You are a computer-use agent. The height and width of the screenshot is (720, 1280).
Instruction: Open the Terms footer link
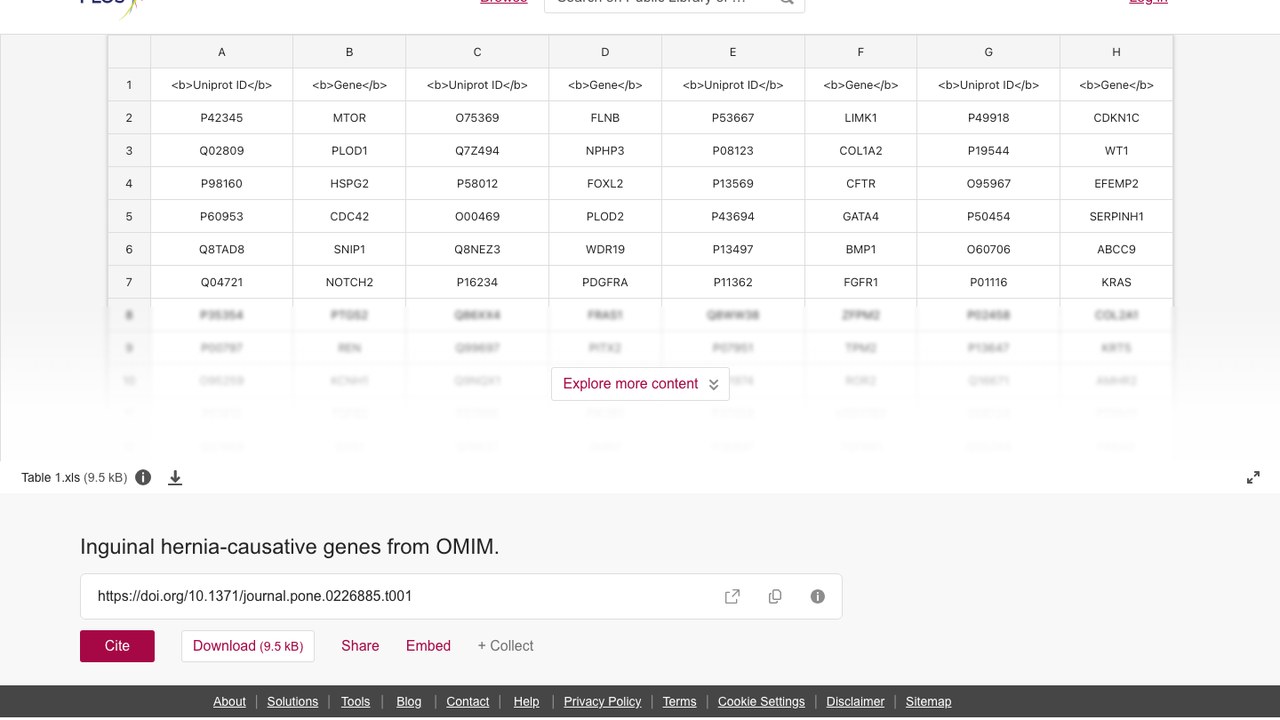coord(679,702)
